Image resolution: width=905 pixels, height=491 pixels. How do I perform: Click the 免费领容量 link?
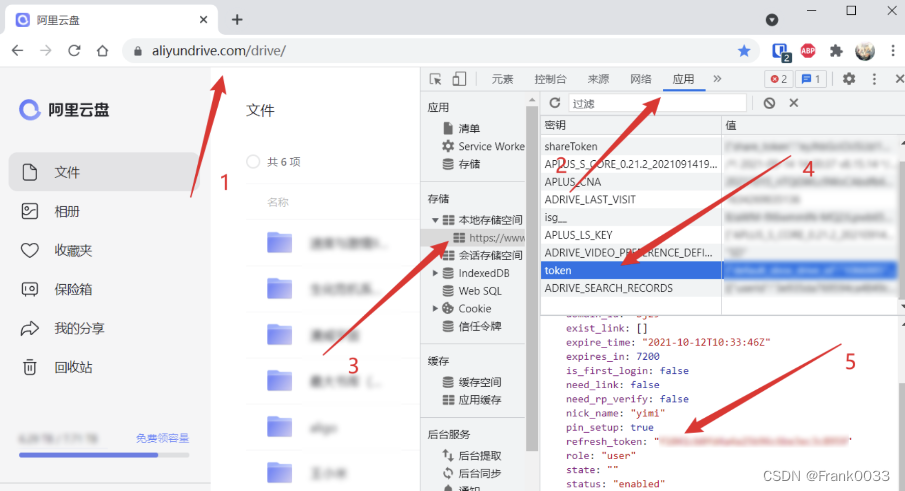tap(163, 438)
